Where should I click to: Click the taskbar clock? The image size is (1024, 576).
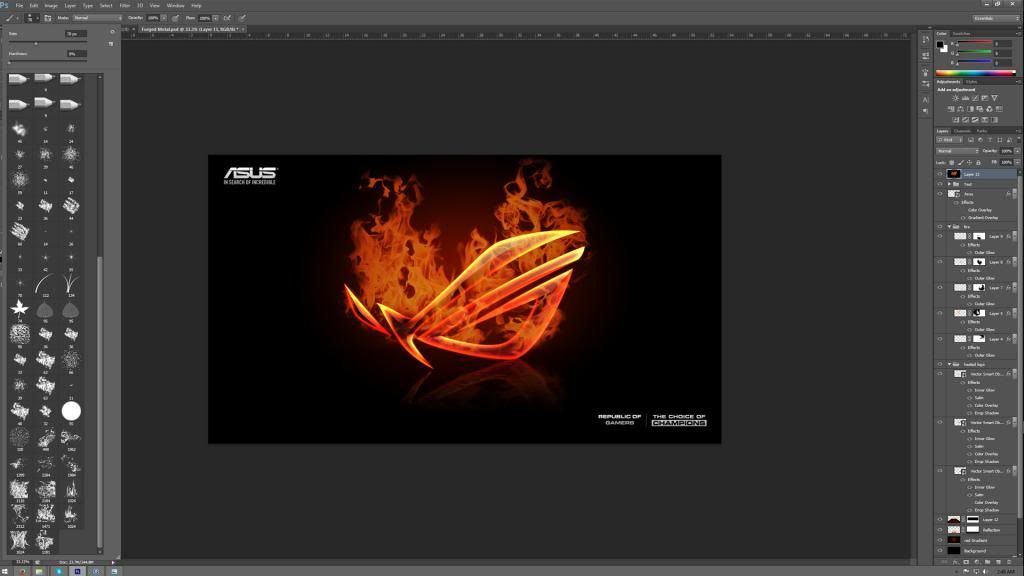(x=1006, y=571)
